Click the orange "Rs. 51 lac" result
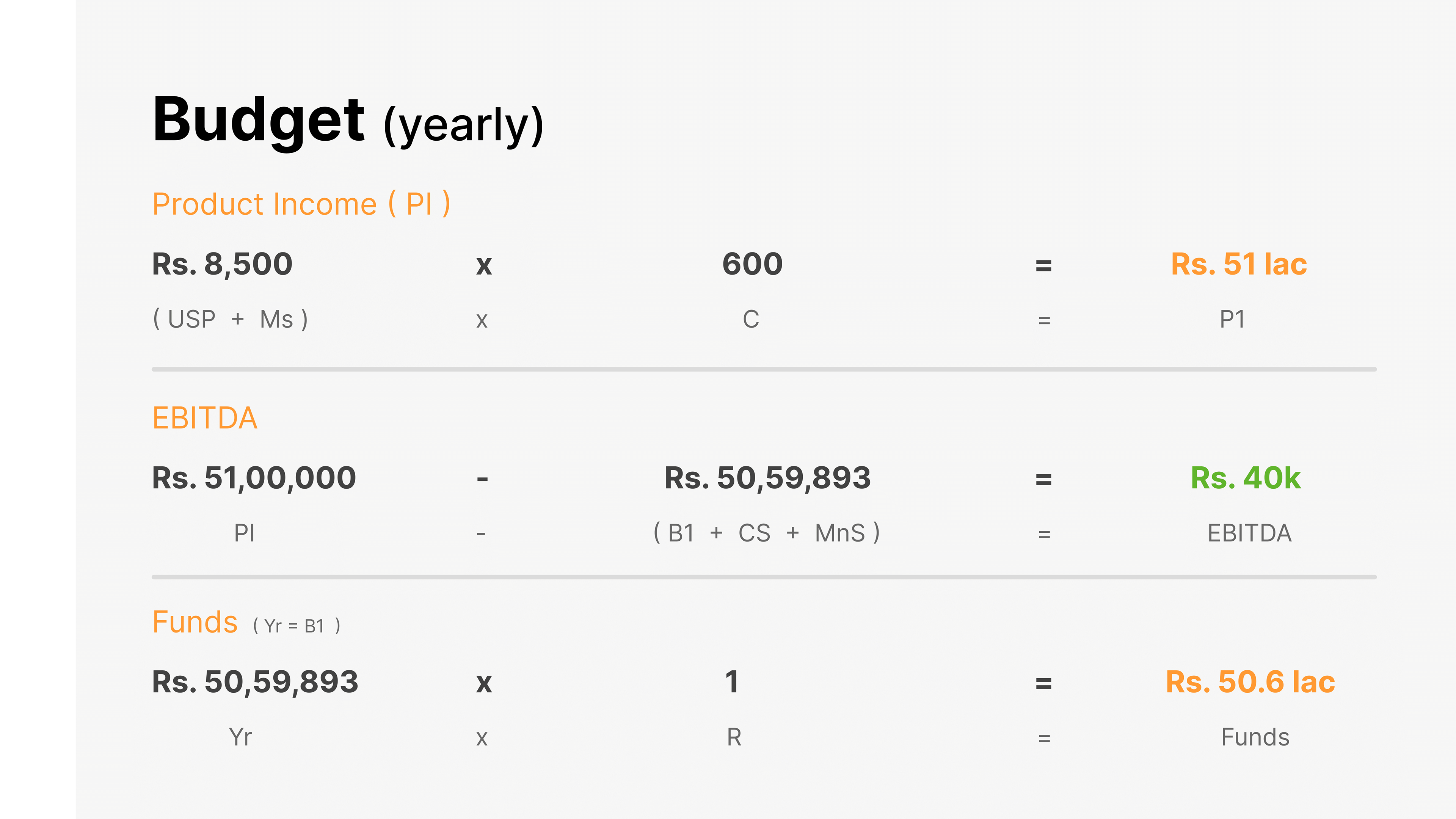Image resolution: width=1456 pixels, height=819 pixels. 1238,264
